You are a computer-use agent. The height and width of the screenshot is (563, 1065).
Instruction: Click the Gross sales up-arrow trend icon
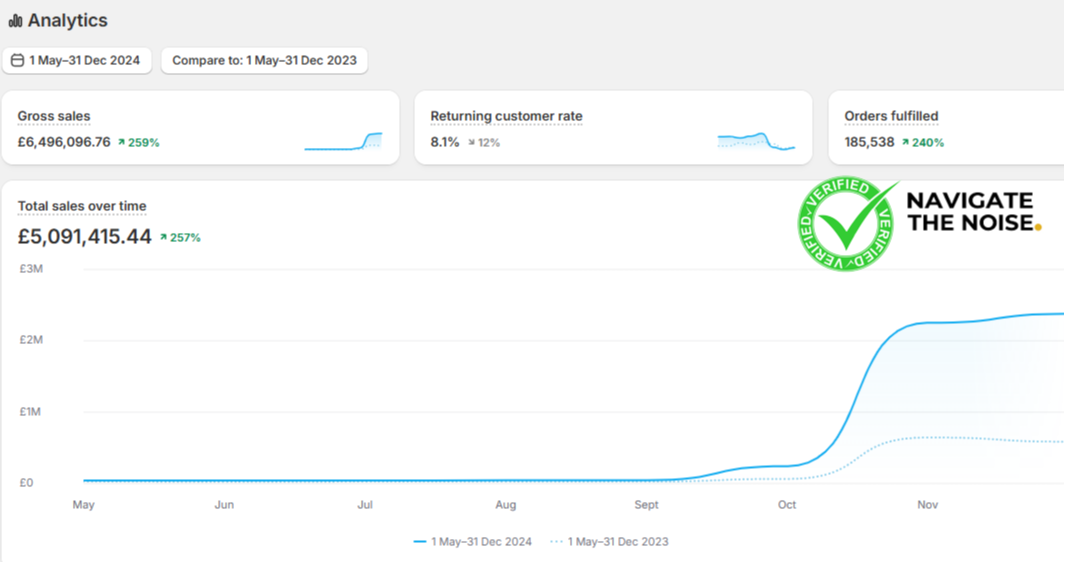click(121, 143)
